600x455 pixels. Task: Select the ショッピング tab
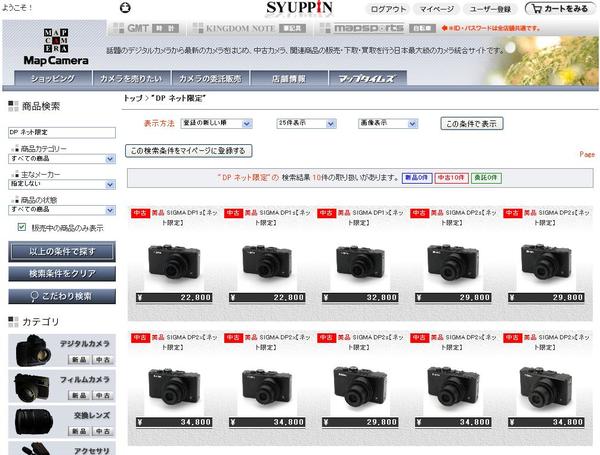[53, 78]
